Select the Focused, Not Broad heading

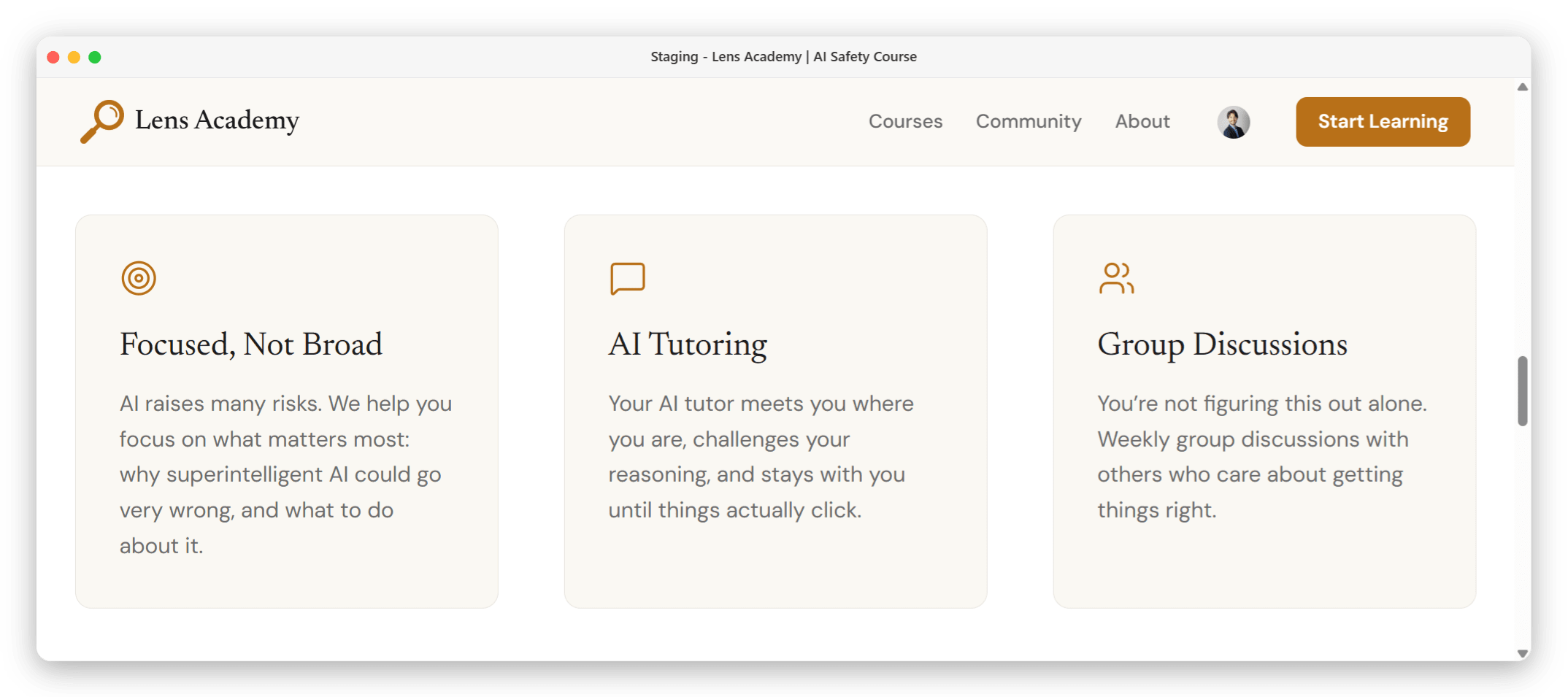(251, 344)
